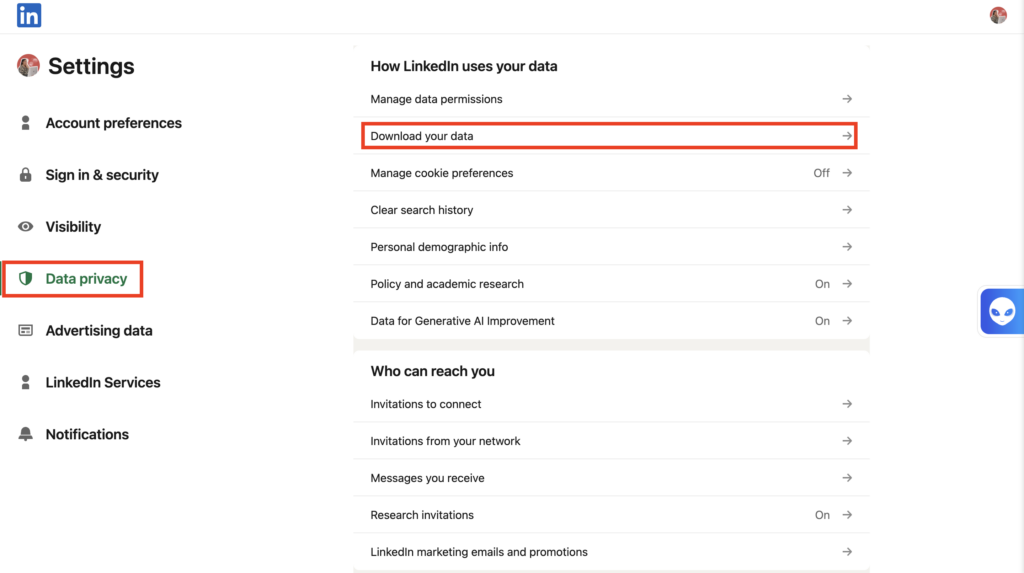Open Notifications settings

coord(87,434)
